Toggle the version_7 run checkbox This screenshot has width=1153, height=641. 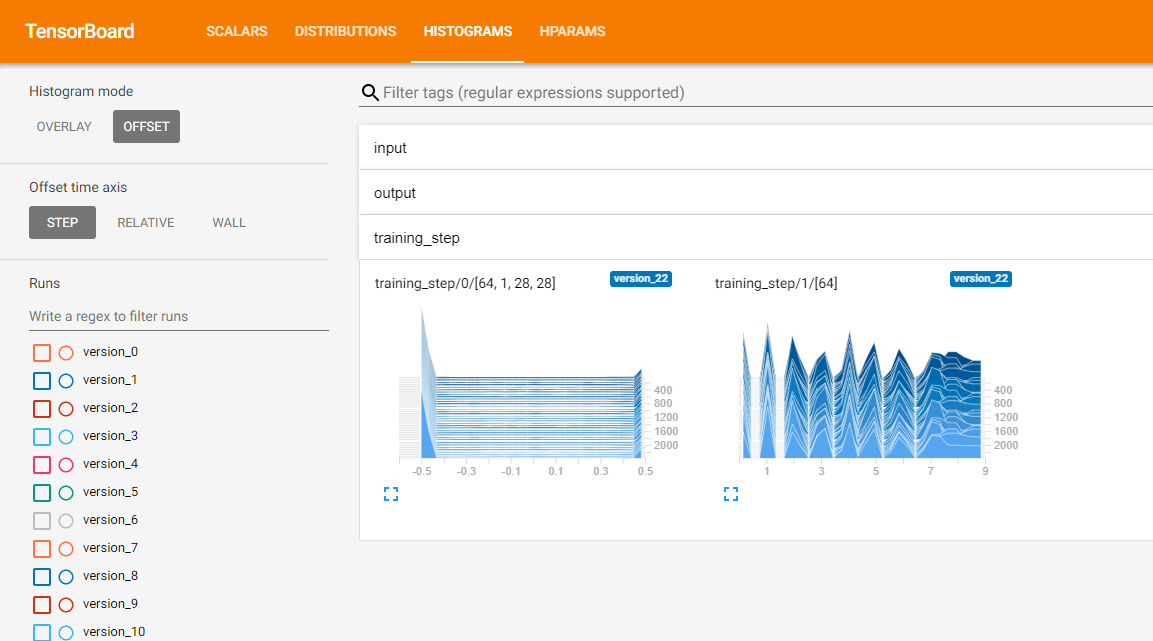42,548
